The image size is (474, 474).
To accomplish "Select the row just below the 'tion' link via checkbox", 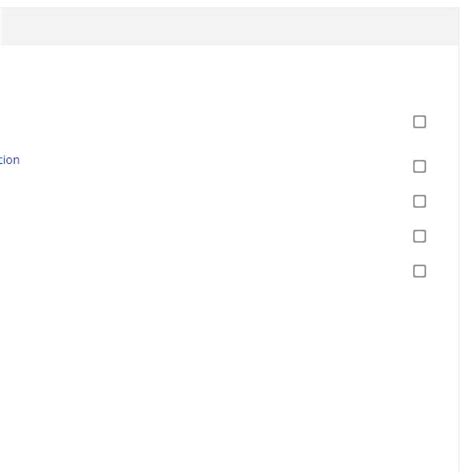I will coord(419,201).
